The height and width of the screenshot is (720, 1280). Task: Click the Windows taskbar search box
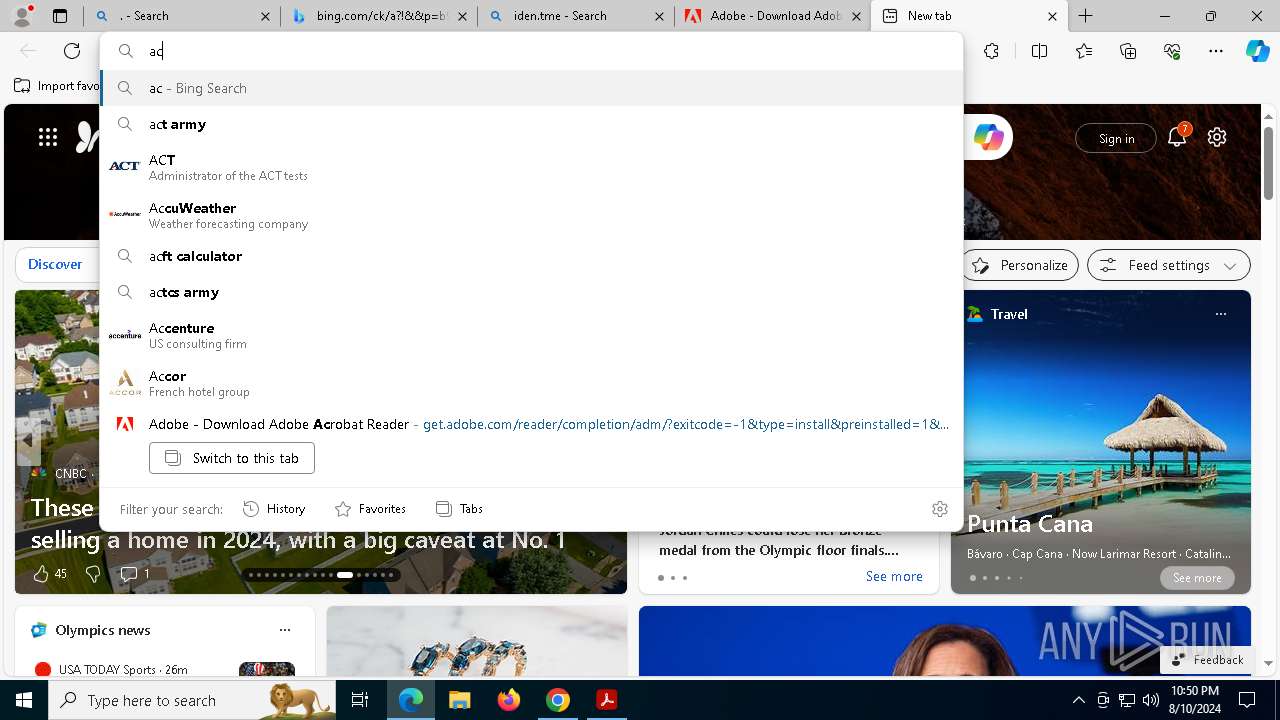pos(192,700)
